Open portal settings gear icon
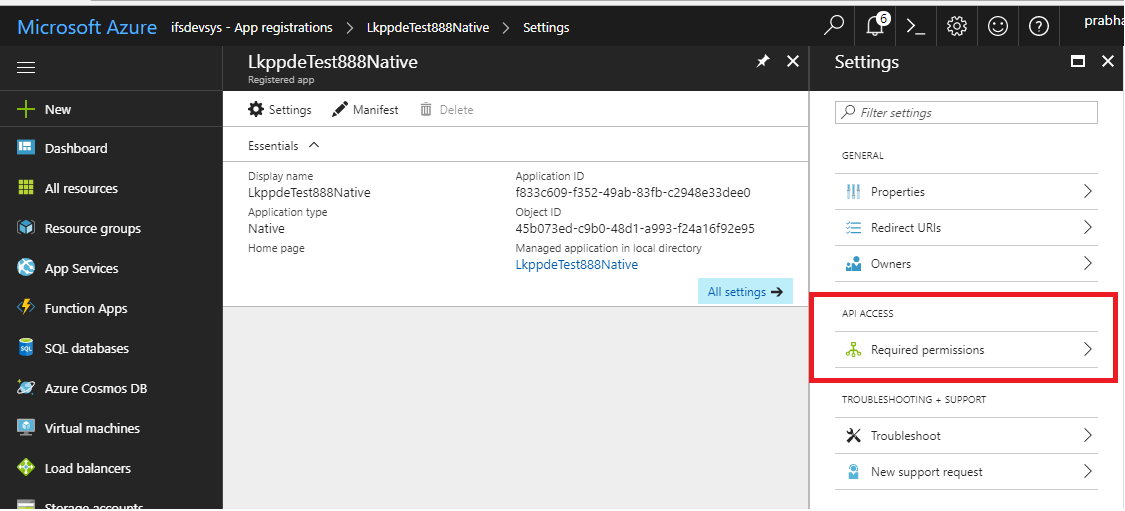Viewport: 1125px width, 511px height. pos(957,26)
